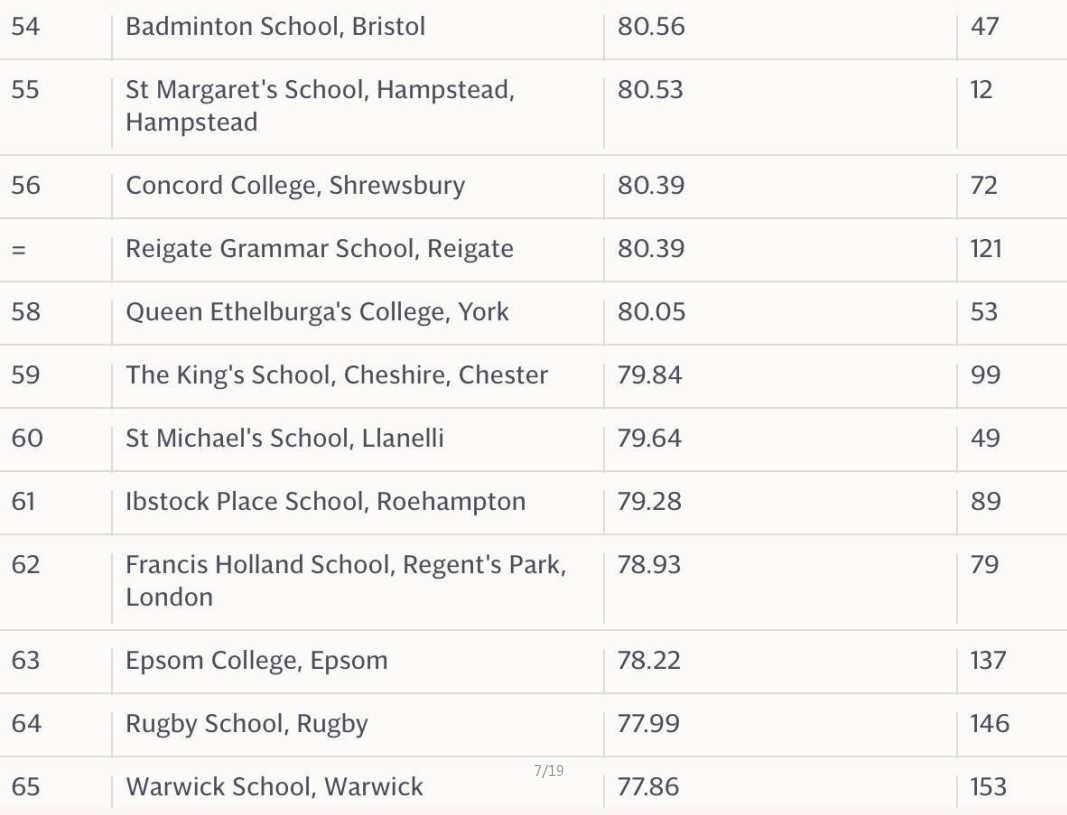The width and height of the screenshot is (1067, 815).
Task: Select Reigate Grammar School, Reigate
Action: (x=319, y=249)
